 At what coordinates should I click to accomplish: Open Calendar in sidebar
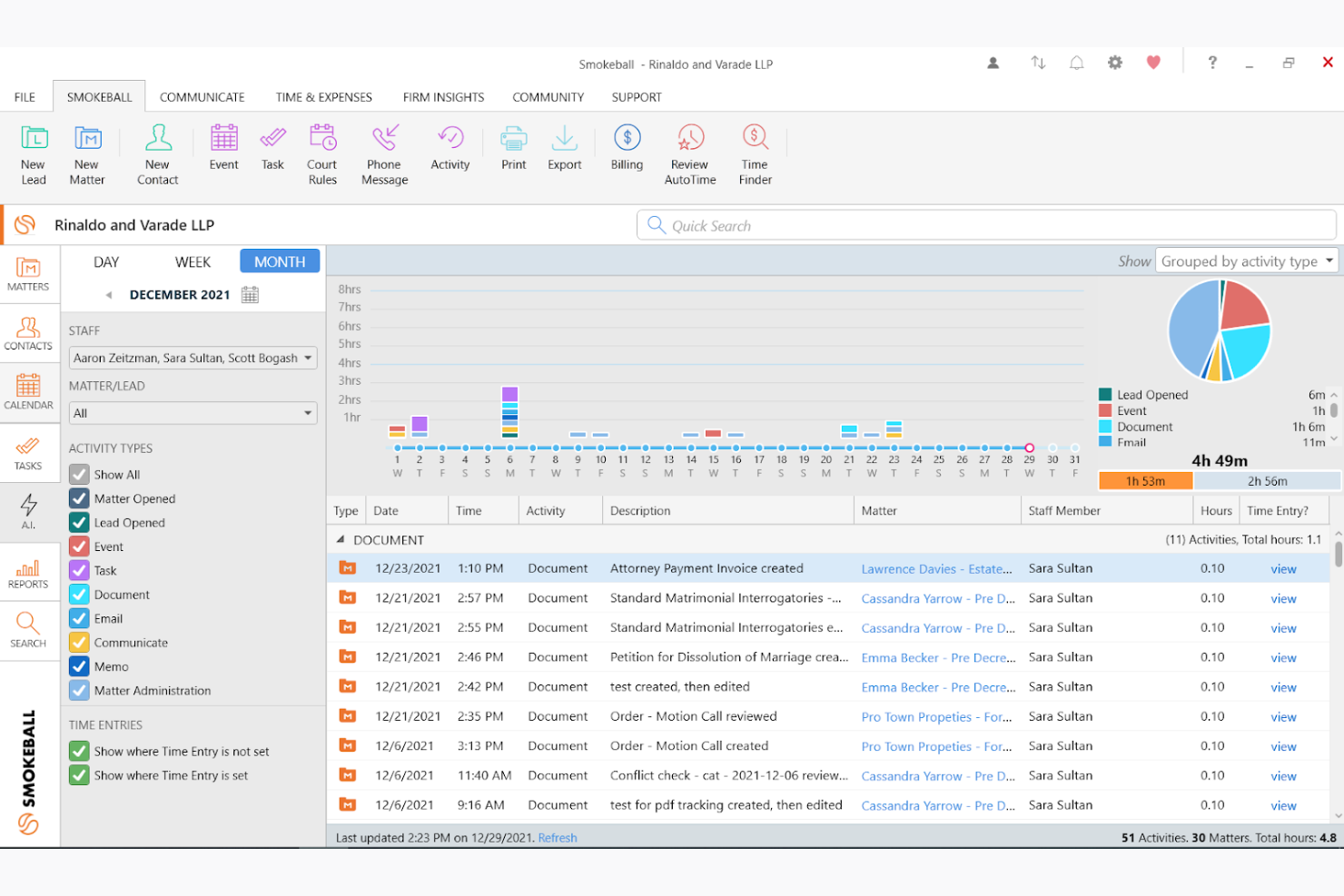point(28,392)
